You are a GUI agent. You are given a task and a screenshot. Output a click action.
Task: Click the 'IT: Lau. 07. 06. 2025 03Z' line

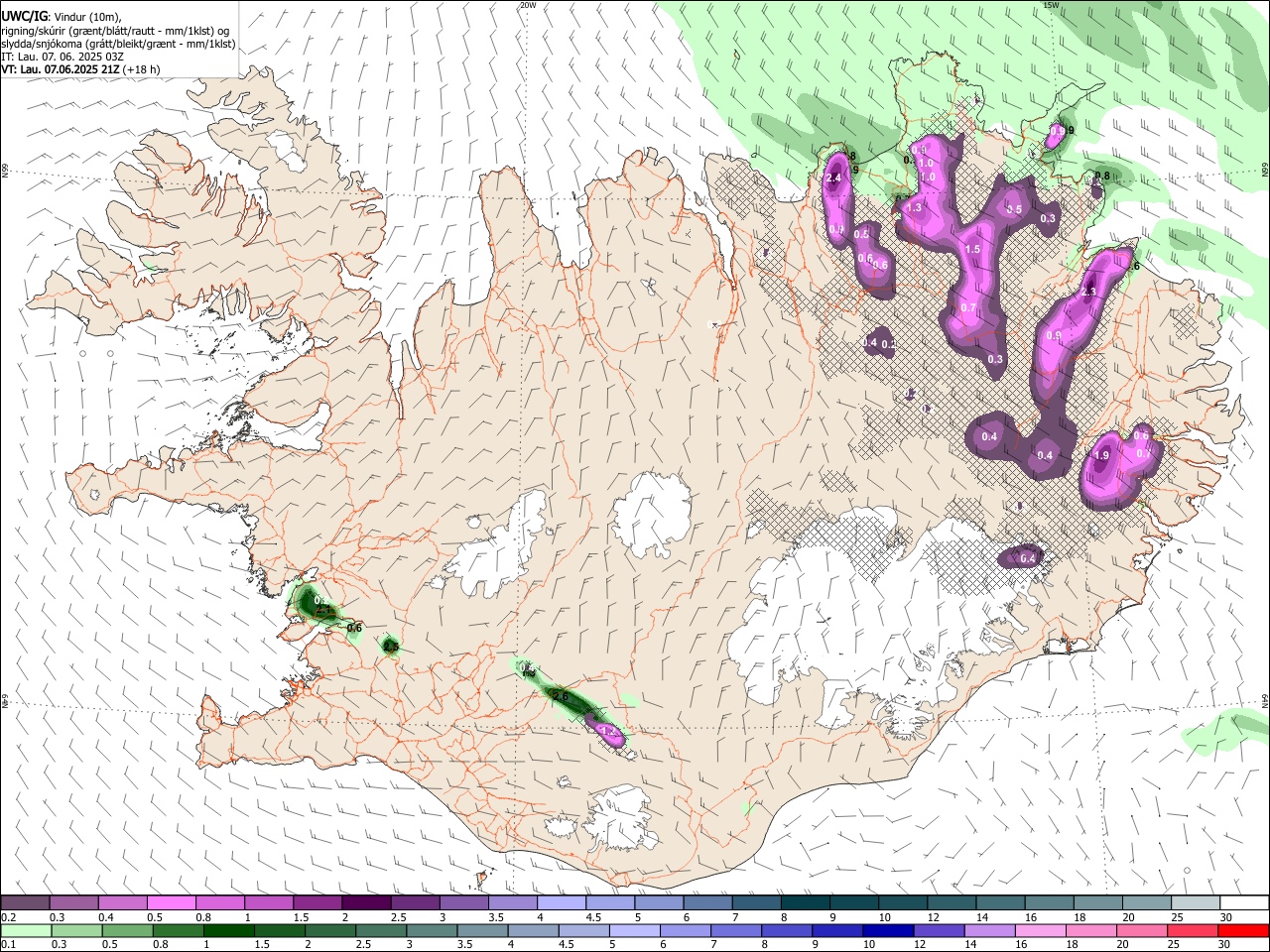pyautogui.click(x=63, y=57)
